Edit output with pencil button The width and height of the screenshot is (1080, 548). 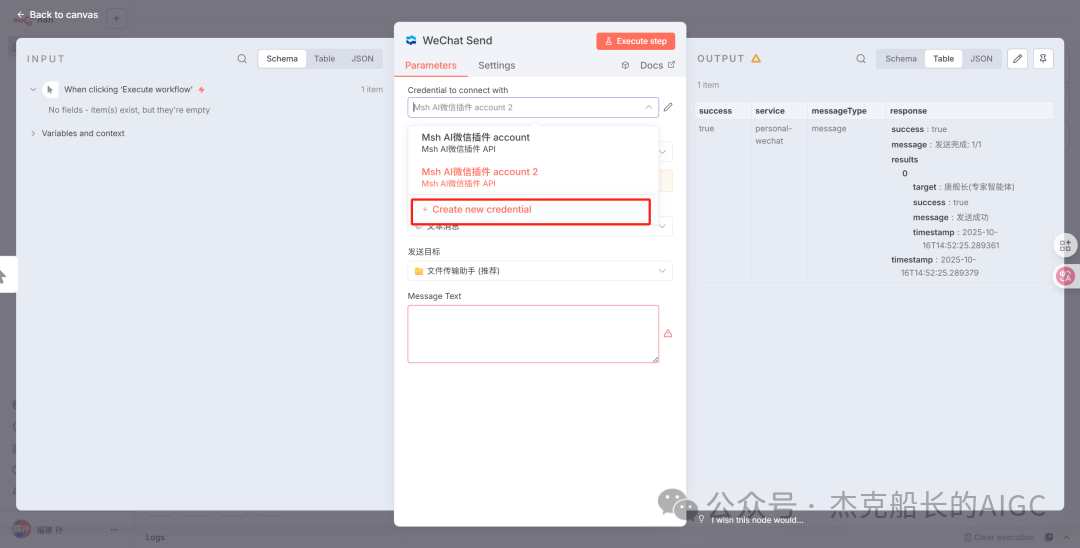tap(1017, 59)
